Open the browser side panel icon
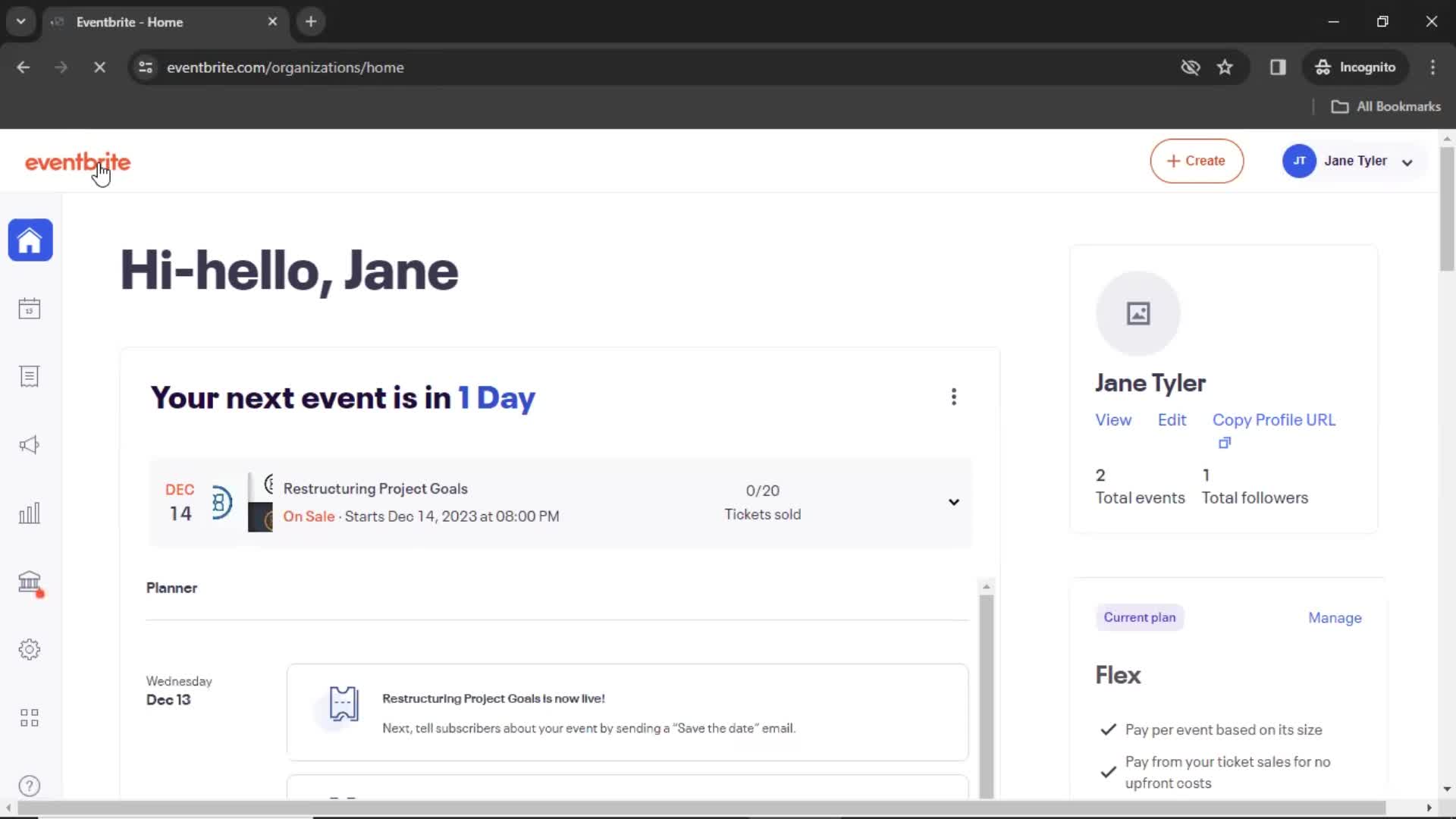1456x819 pixels. tap(1278, 67)
